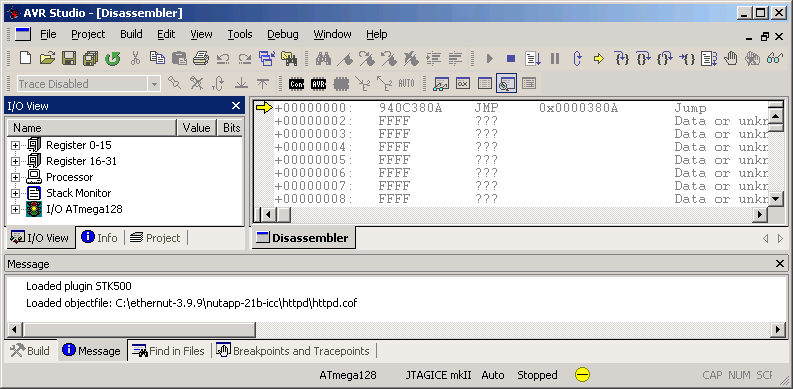793x389 pixels.
Task: Click the Toggle Breakpoint hand icon
Action: 730,59
